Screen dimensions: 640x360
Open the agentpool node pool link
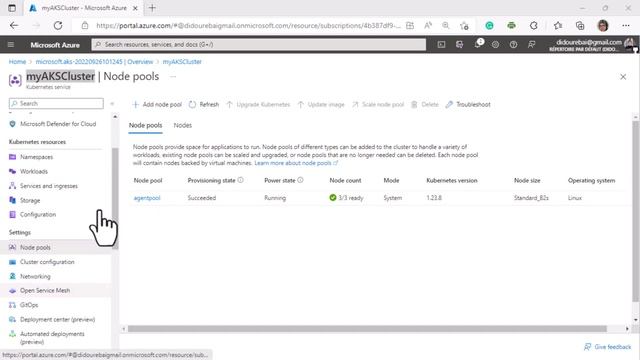(147, 198)
